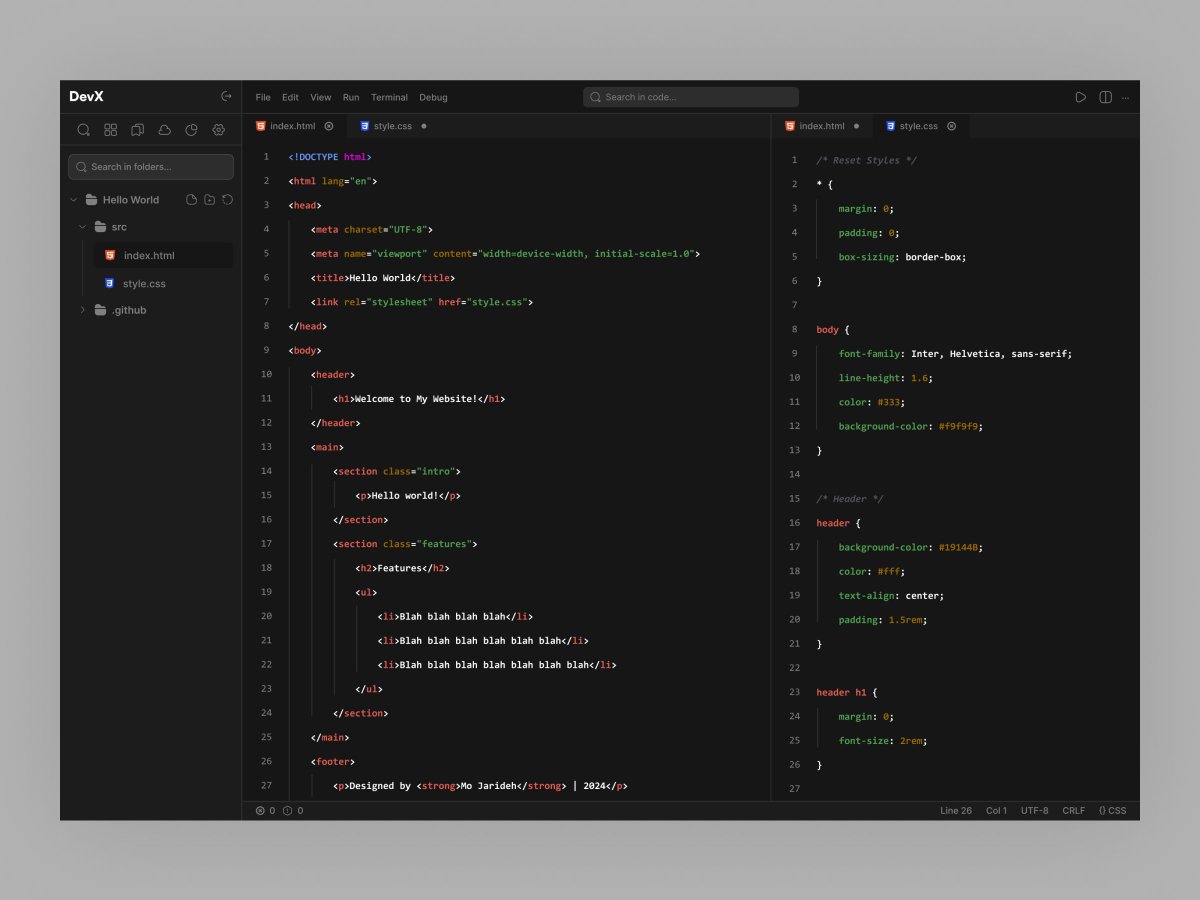The image size is (1200, 900).
Task: Click the errors count icon in status bar
Action: click(260, 811)
